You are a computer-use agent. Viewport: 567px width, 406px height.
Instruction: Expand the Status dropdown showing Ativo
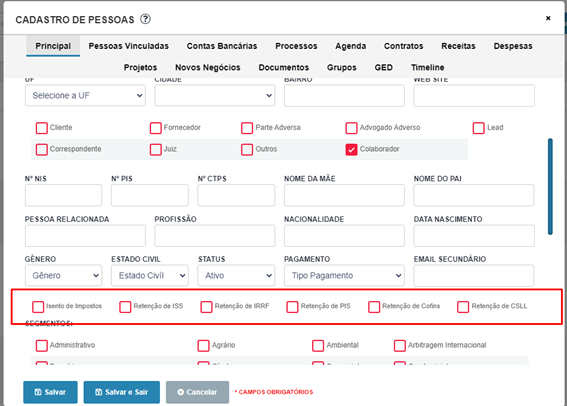(x=236, y=275)
